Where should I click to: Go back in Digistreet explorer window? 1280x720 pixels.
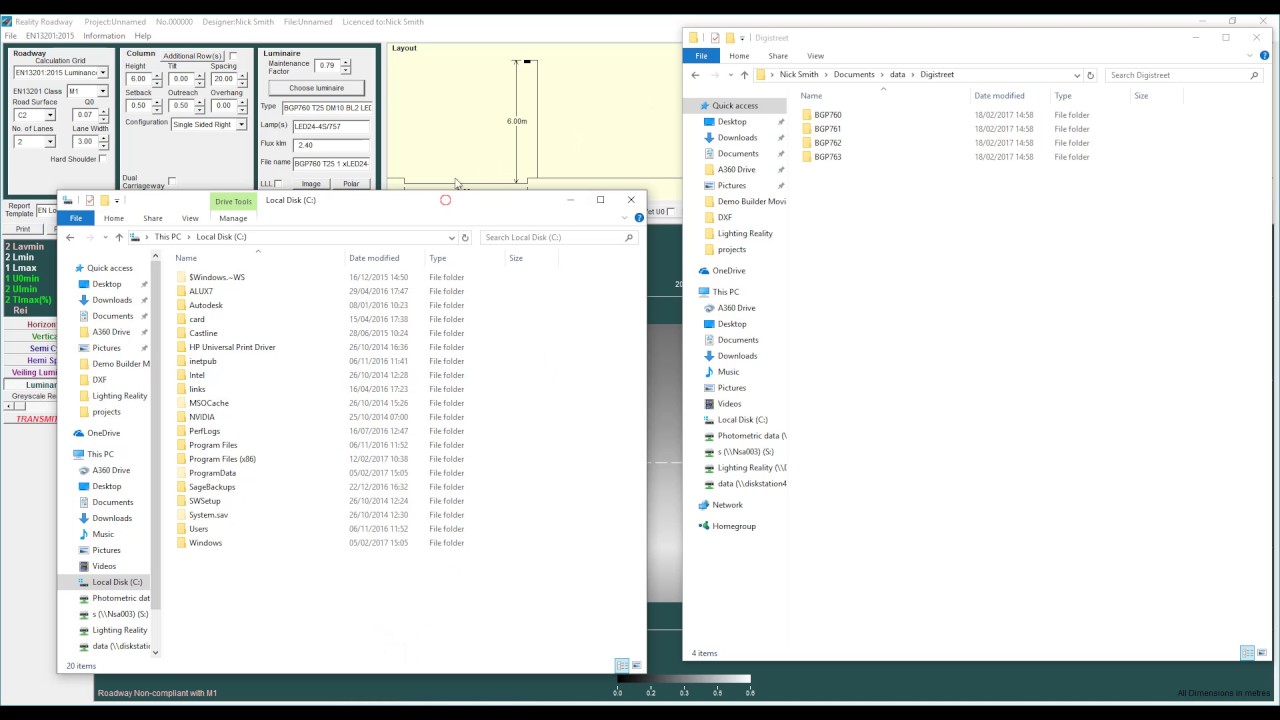pos(696,75)
